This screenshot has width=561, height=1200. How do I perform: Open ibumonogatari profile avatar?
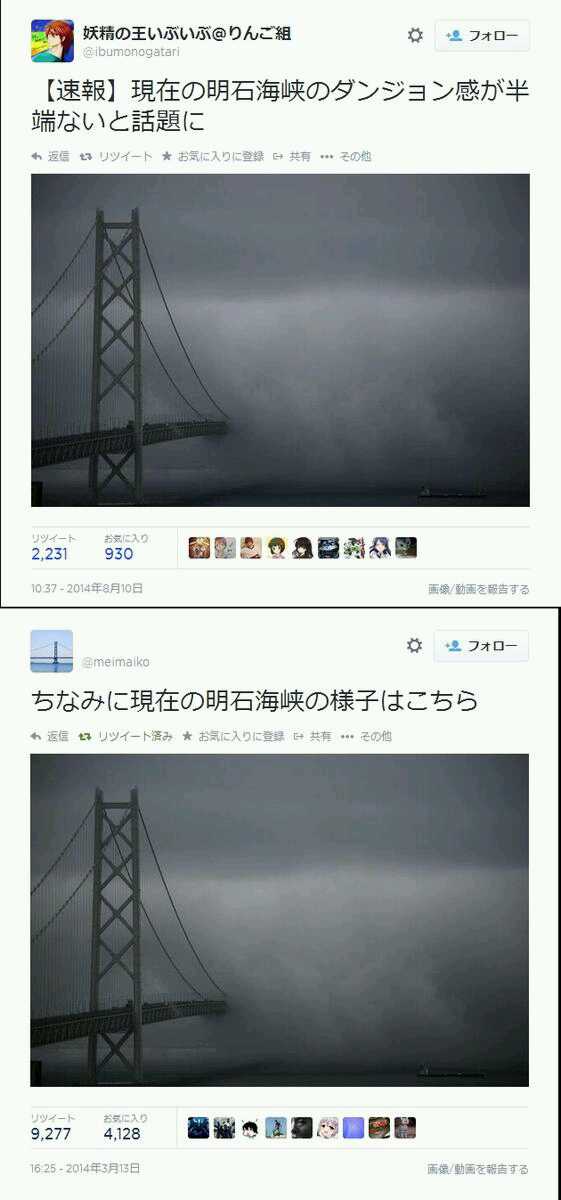[52, 41]
